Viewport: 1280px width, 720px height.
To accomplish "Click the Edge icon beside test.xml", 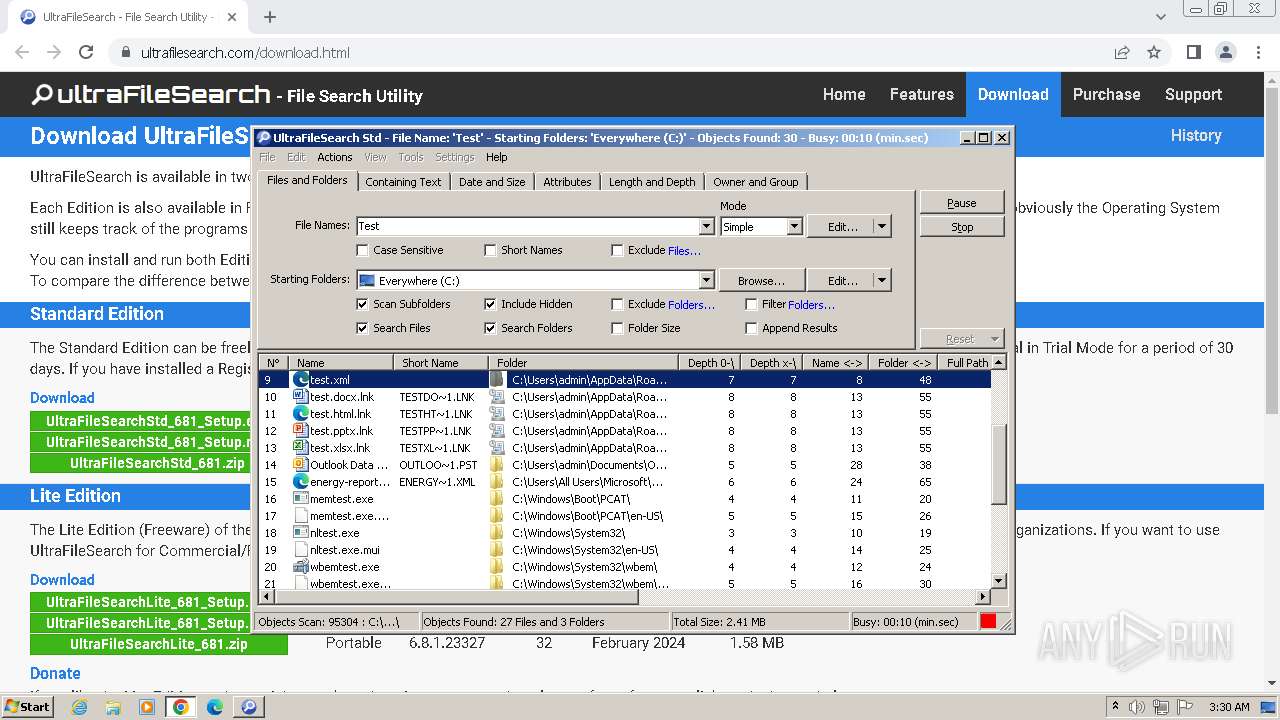I will (x=301, y=380).
